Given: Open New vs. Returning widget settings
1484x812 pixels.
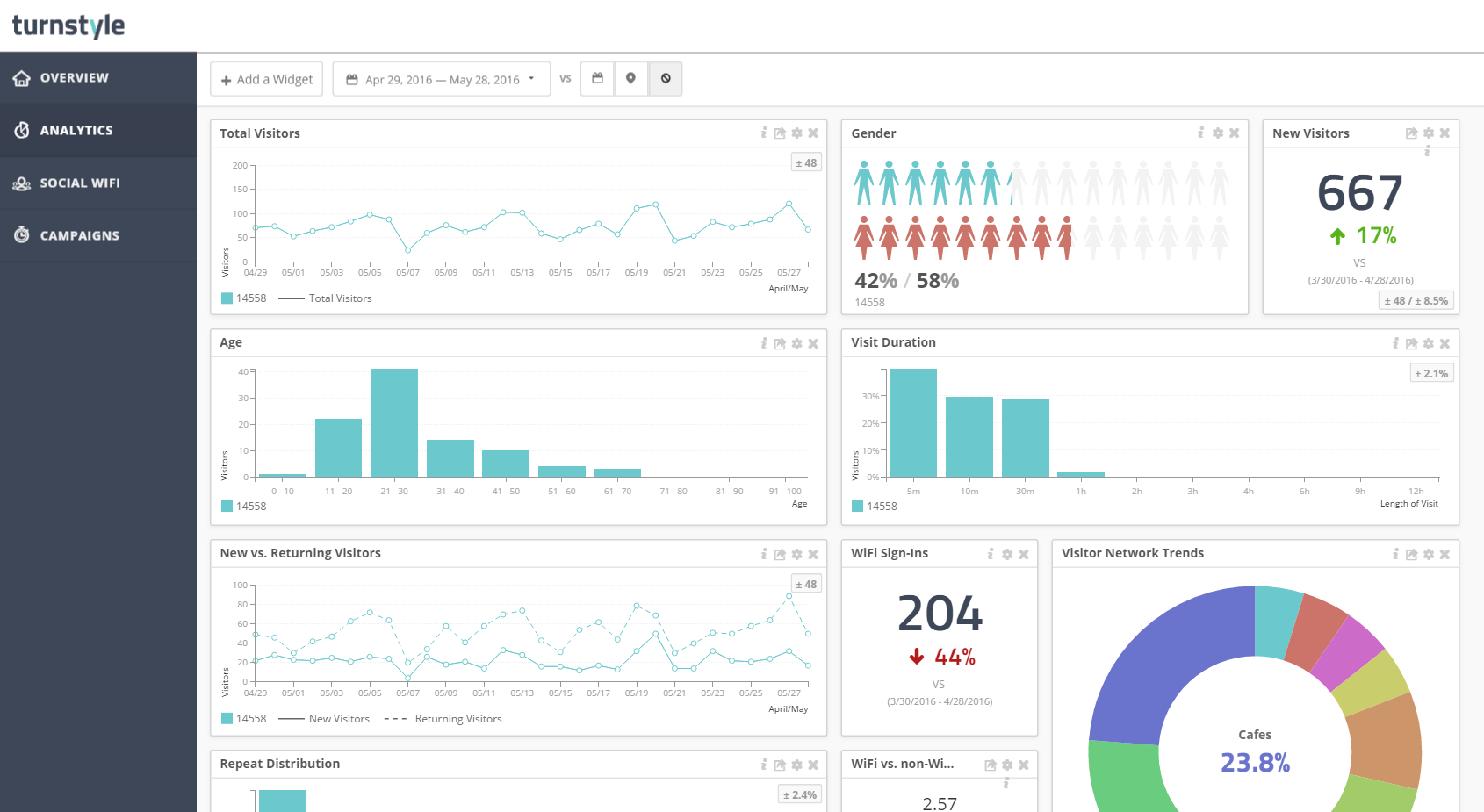Looking at the screenshot, I should [796, 555].
